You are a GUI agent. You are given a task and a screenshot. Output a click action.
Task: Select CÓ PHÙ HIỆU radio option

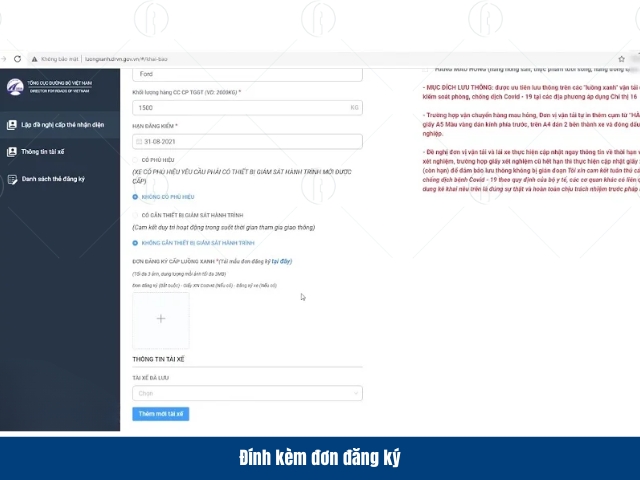click(135, 160)
